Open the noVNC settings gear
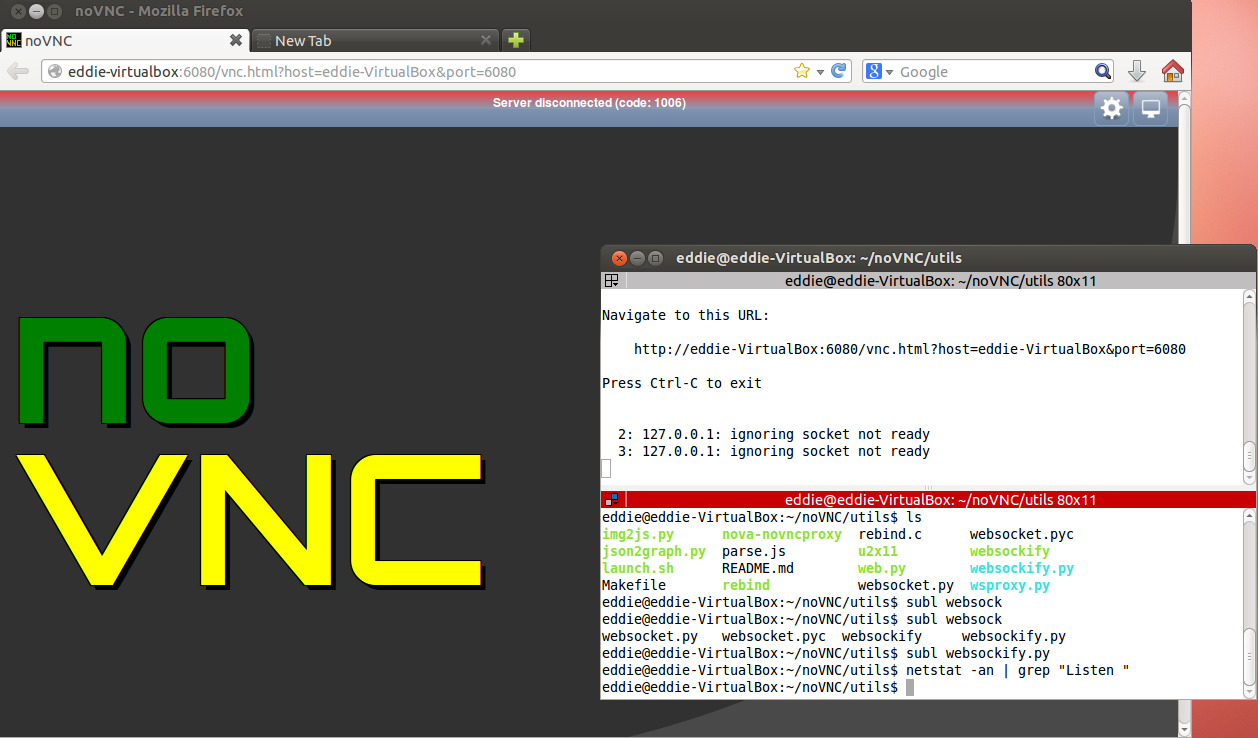The image size is (1258, 738). tap(1112, 108)
